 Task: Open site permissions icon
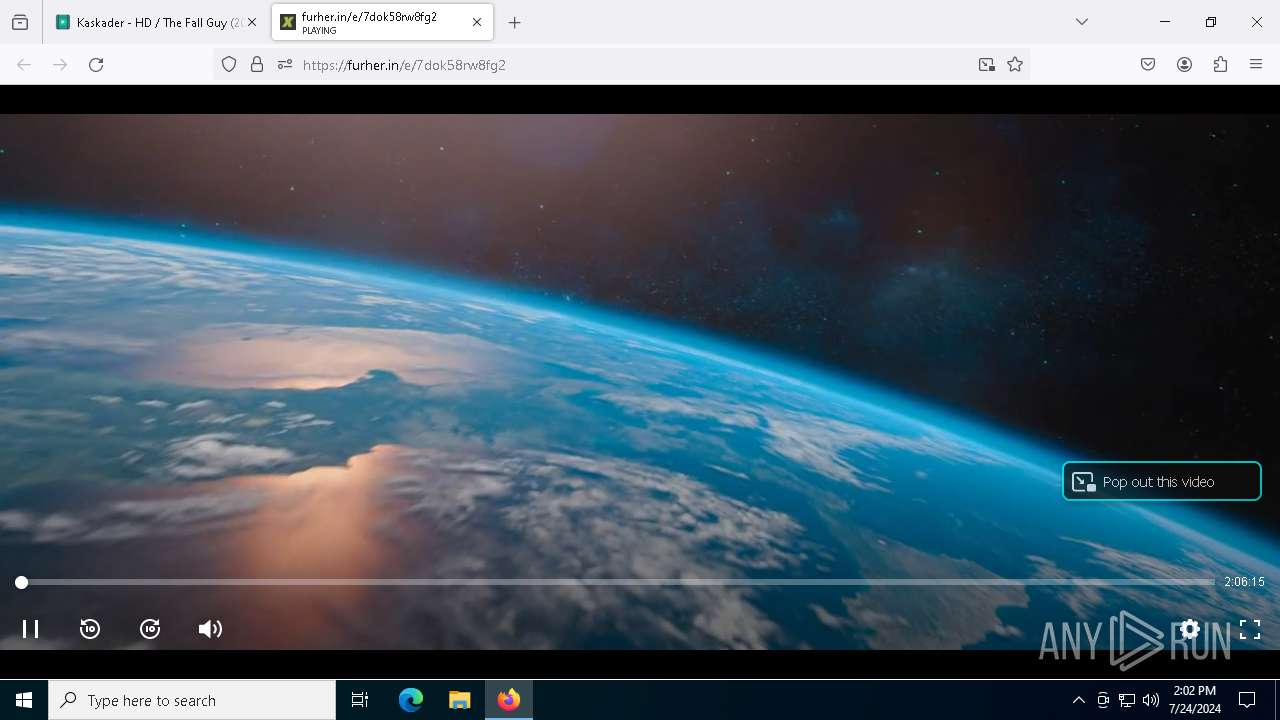point(285,65)
